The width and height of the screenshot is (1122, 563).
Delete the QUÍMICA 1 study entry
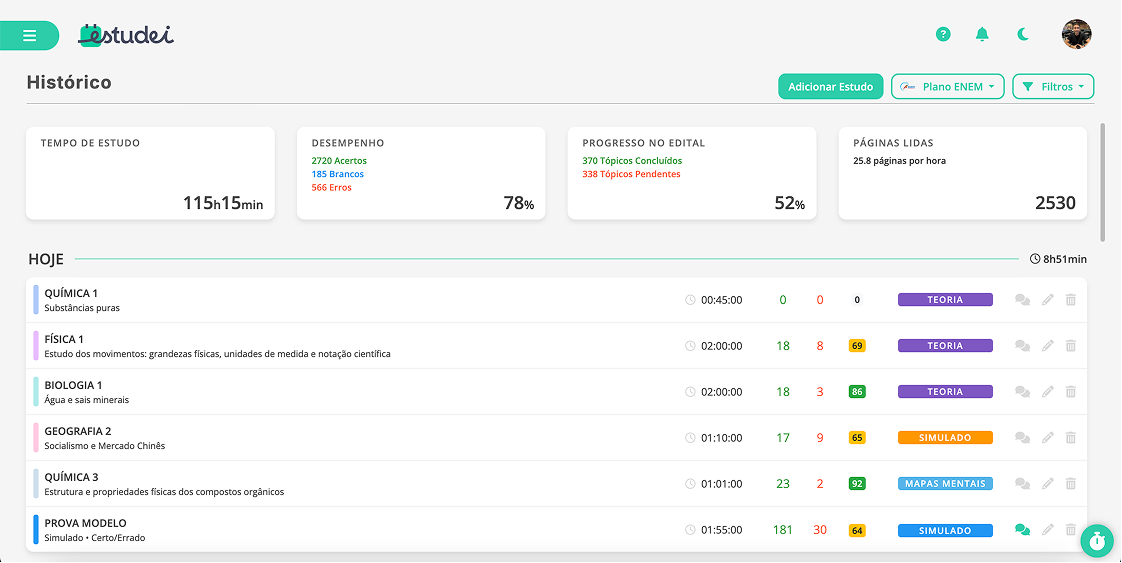1071,300
